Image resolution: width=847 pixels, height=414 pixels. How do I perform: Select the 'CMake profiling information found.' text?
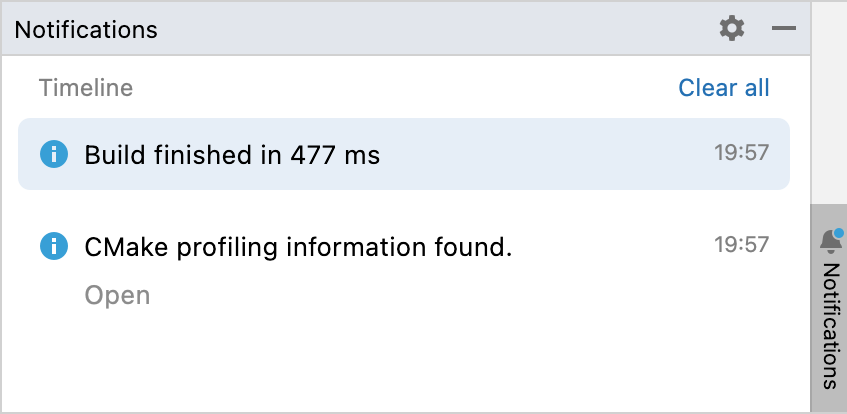[298, 246]
